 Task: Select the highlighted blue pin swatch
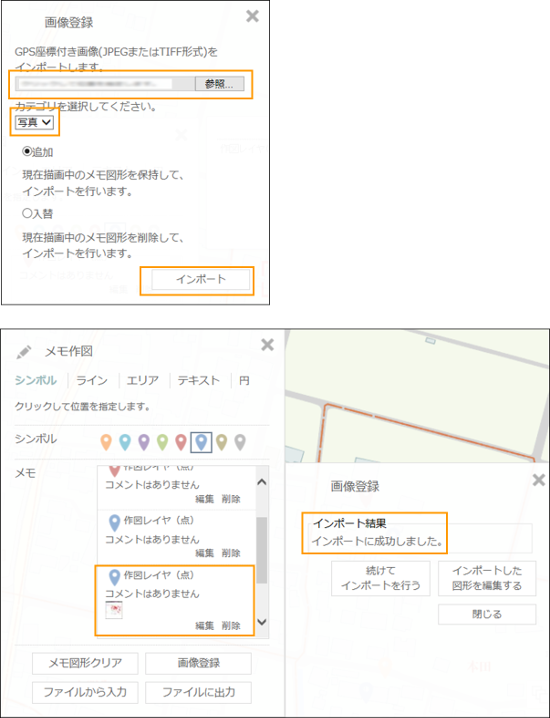click(x=201, y=442)
